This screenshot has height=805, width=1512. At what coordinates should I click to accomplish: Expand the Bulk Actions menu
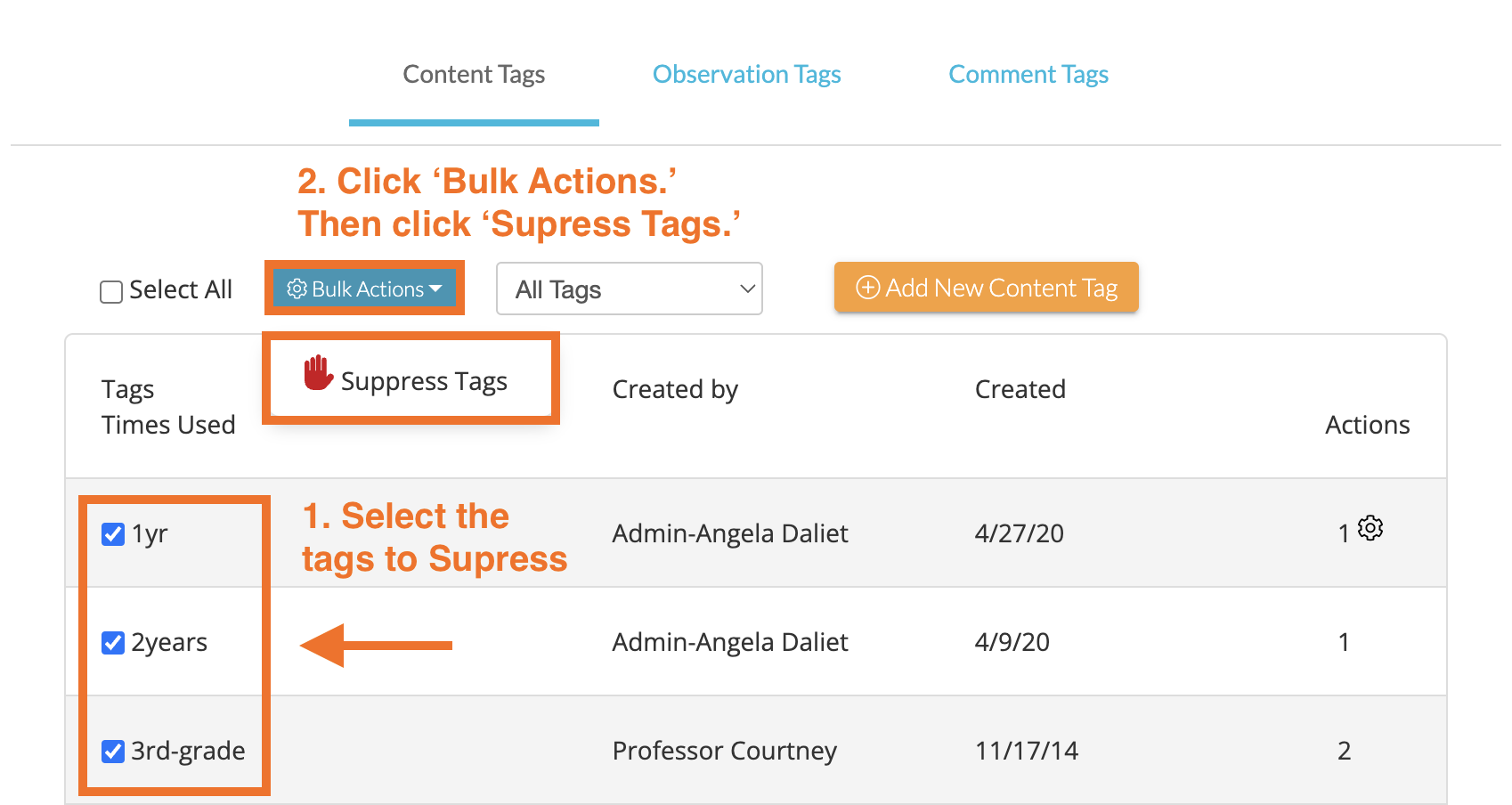[364, 289]
